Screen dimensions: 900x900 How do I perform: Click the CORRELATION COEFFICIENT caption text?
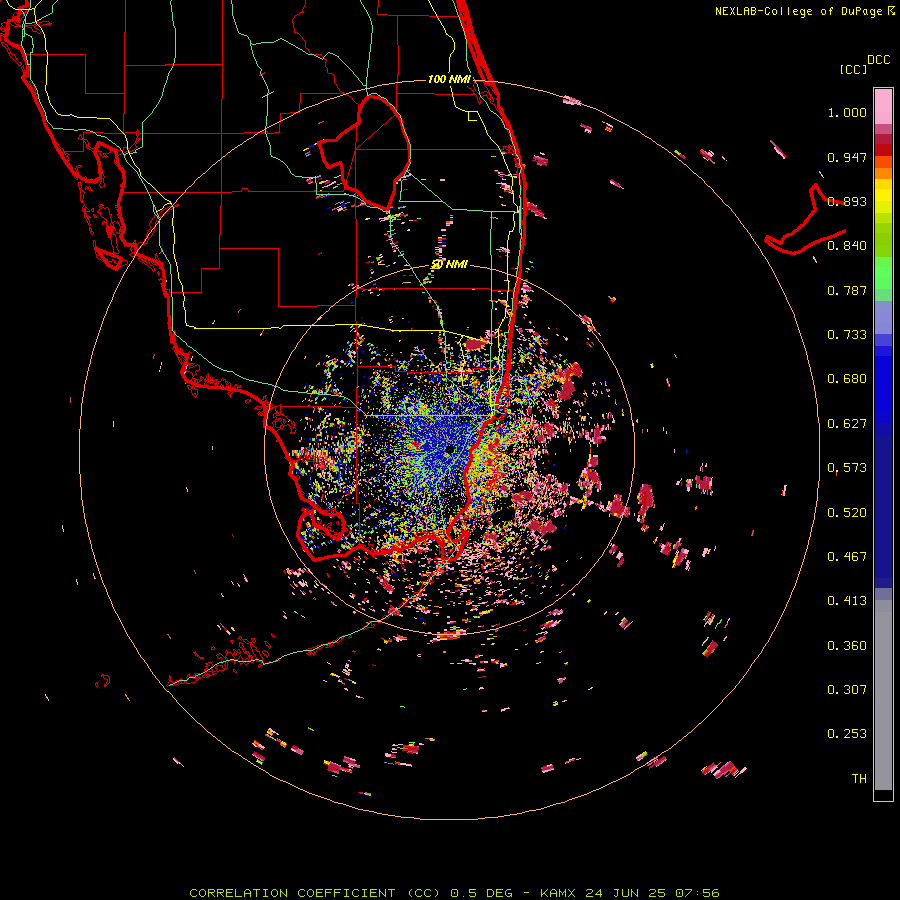click(x=292, y=893)
